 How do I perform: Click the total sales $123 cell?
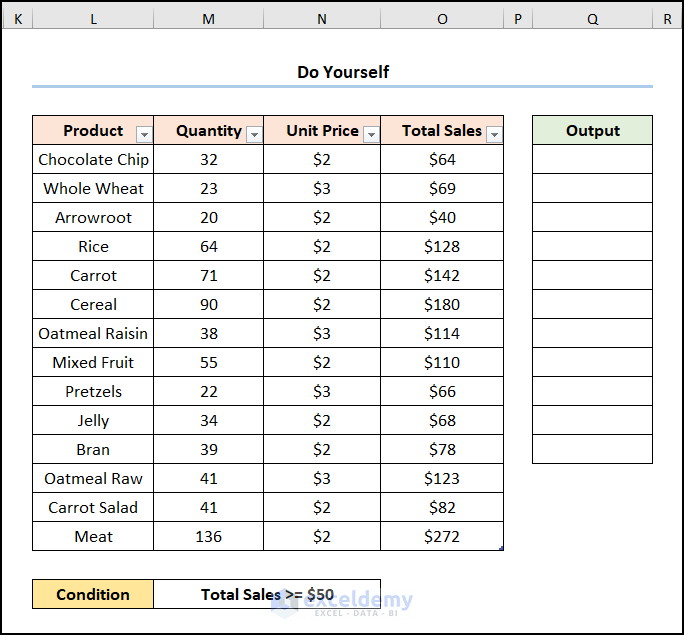(x=442, y=478)
